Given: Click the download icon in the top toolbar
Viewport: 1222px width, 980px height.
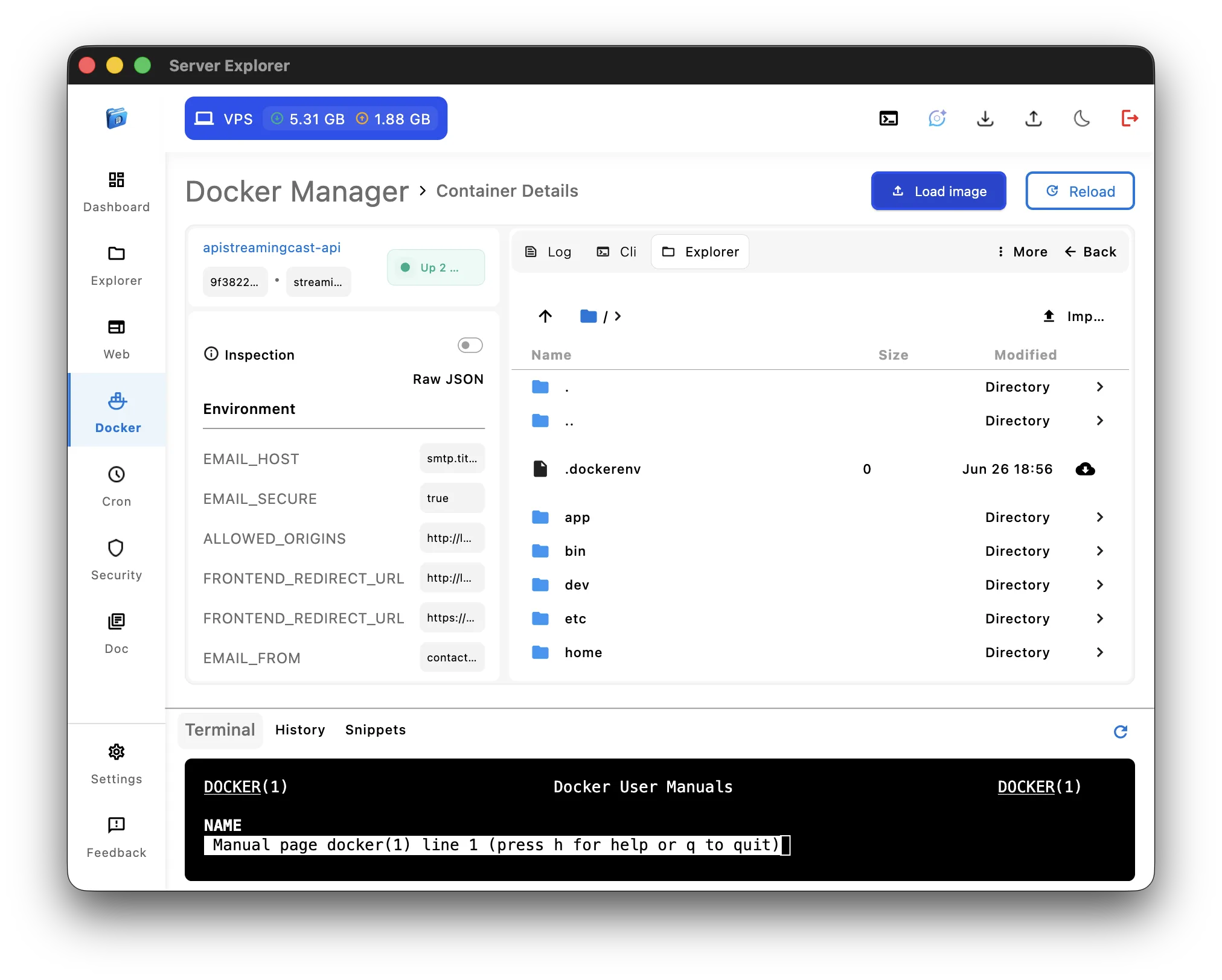Looking at the screenshot, I should coord(985,119).
